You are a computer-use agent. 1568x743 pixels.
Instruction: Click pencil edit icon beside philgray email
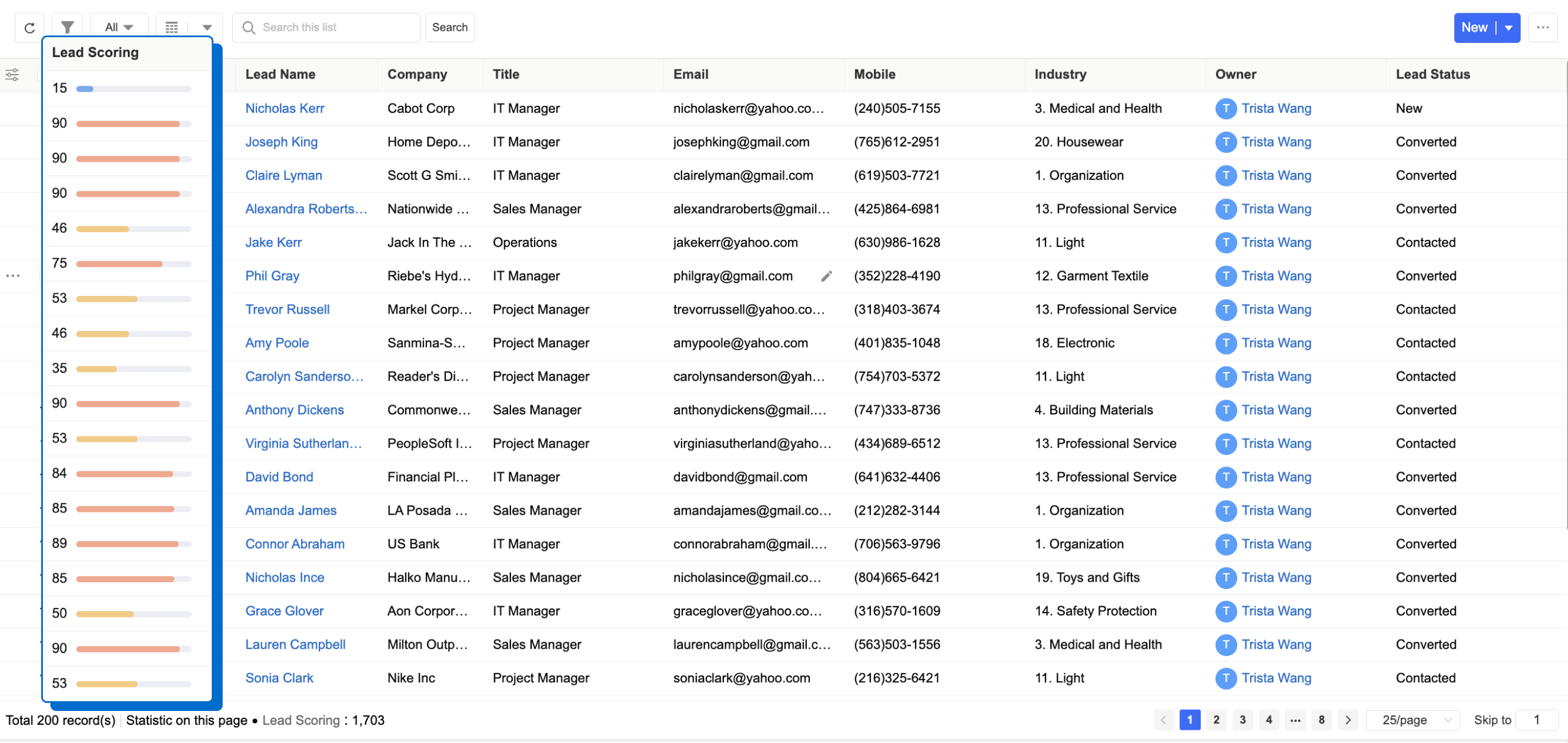point(826,276)
